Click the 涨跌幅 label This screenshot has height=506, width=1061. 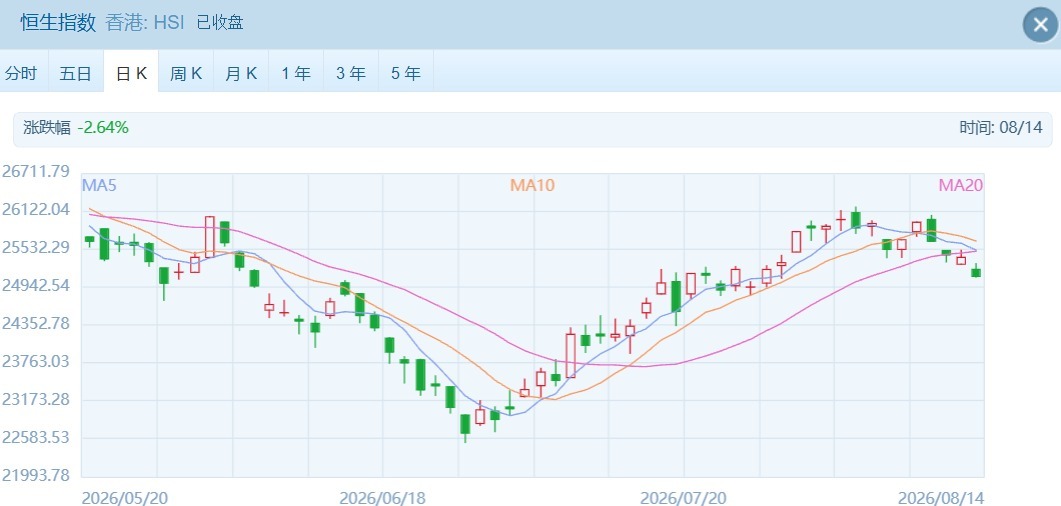47,127
